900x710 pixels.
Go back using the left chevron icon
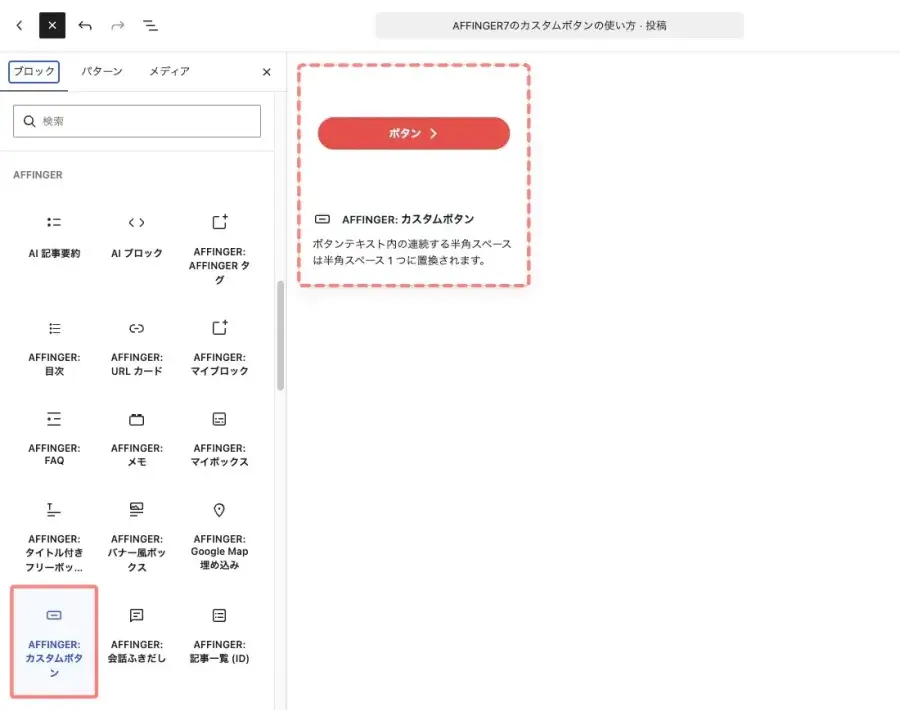20,25
